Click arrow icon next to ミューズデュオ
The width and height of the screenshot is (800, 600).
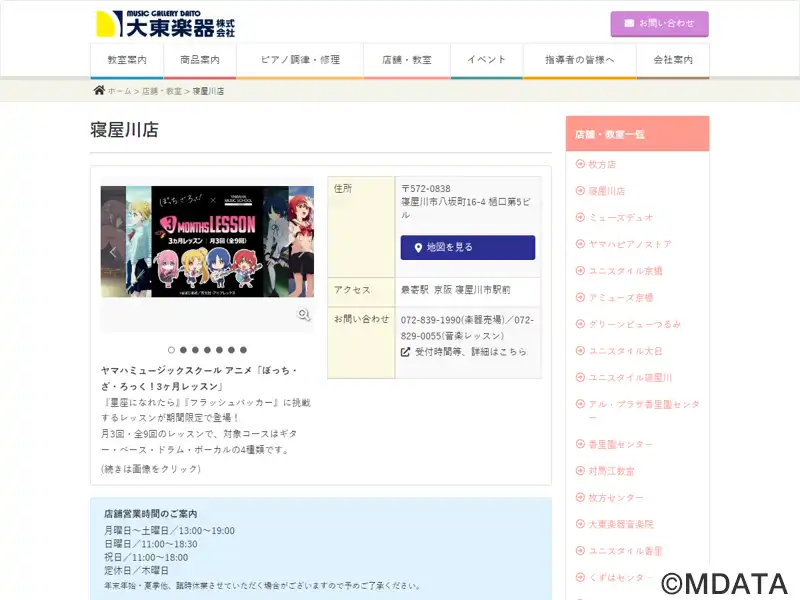580,217
